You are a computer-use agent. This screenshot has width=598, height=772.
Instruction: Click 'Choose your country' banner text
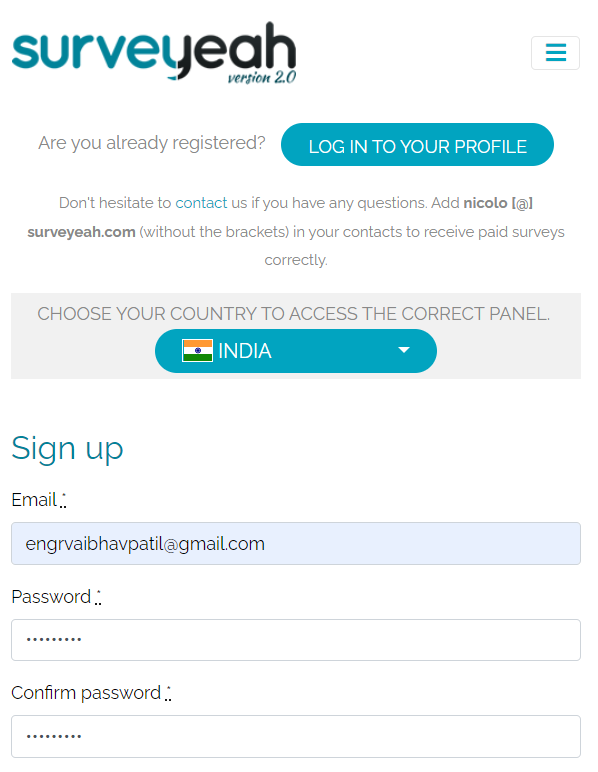(294, 314)
